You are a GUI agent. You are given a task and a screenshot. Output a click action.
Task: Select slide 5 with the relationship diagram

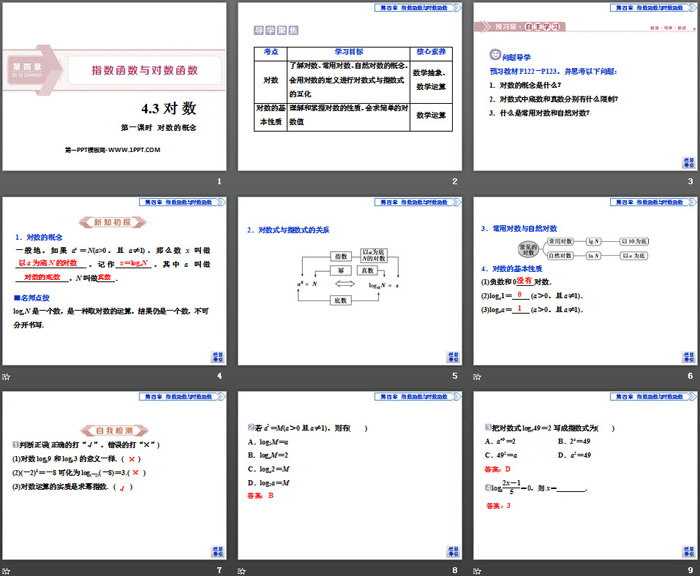(348, 282)
